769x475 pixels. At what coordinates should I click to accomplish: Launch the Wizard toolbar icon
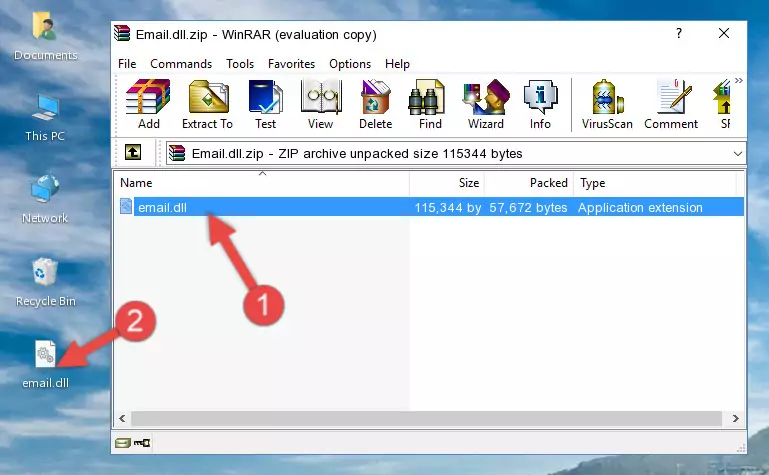pos(486,104)
